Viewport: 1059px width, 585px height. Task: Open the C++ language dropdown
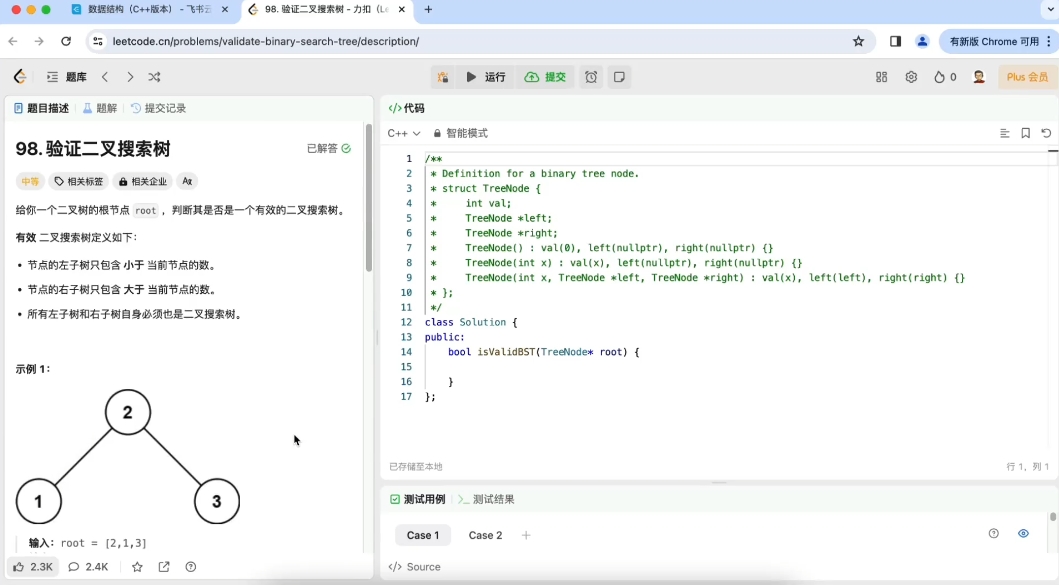click(x=404, y=133)
